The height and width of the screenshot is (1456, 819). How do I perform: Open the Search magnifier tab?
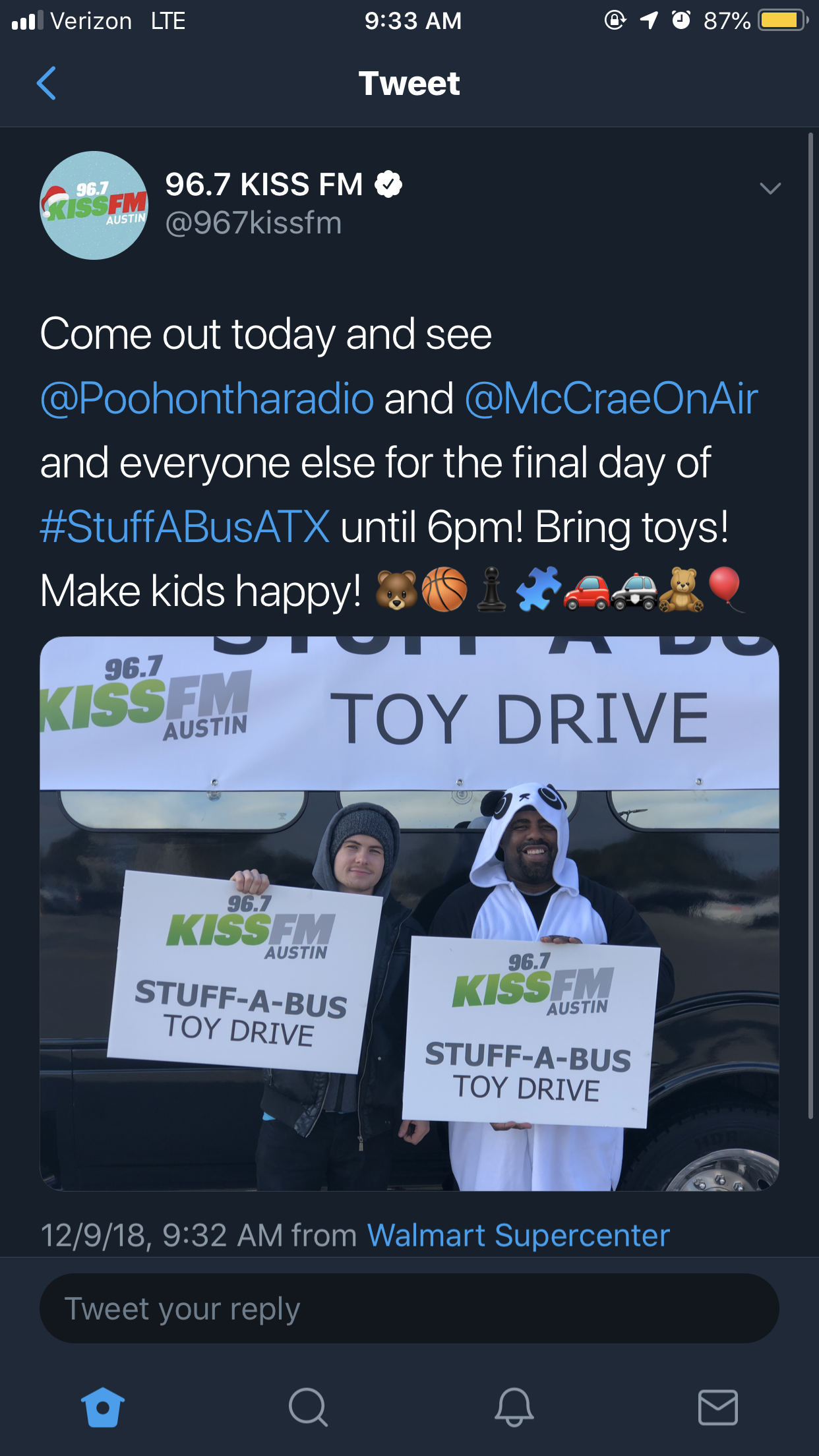click(308, 1407)
